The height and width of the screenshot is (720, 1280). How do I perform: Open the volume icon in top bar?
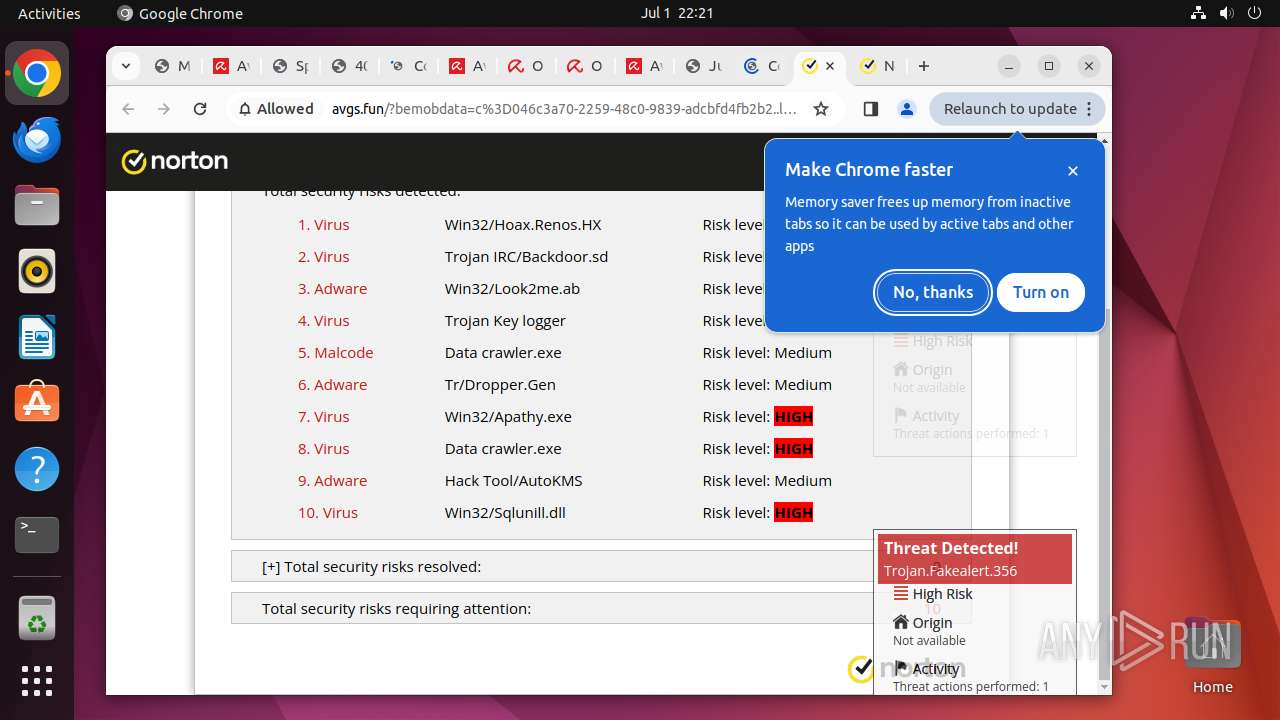click(x=1226, y=13)
